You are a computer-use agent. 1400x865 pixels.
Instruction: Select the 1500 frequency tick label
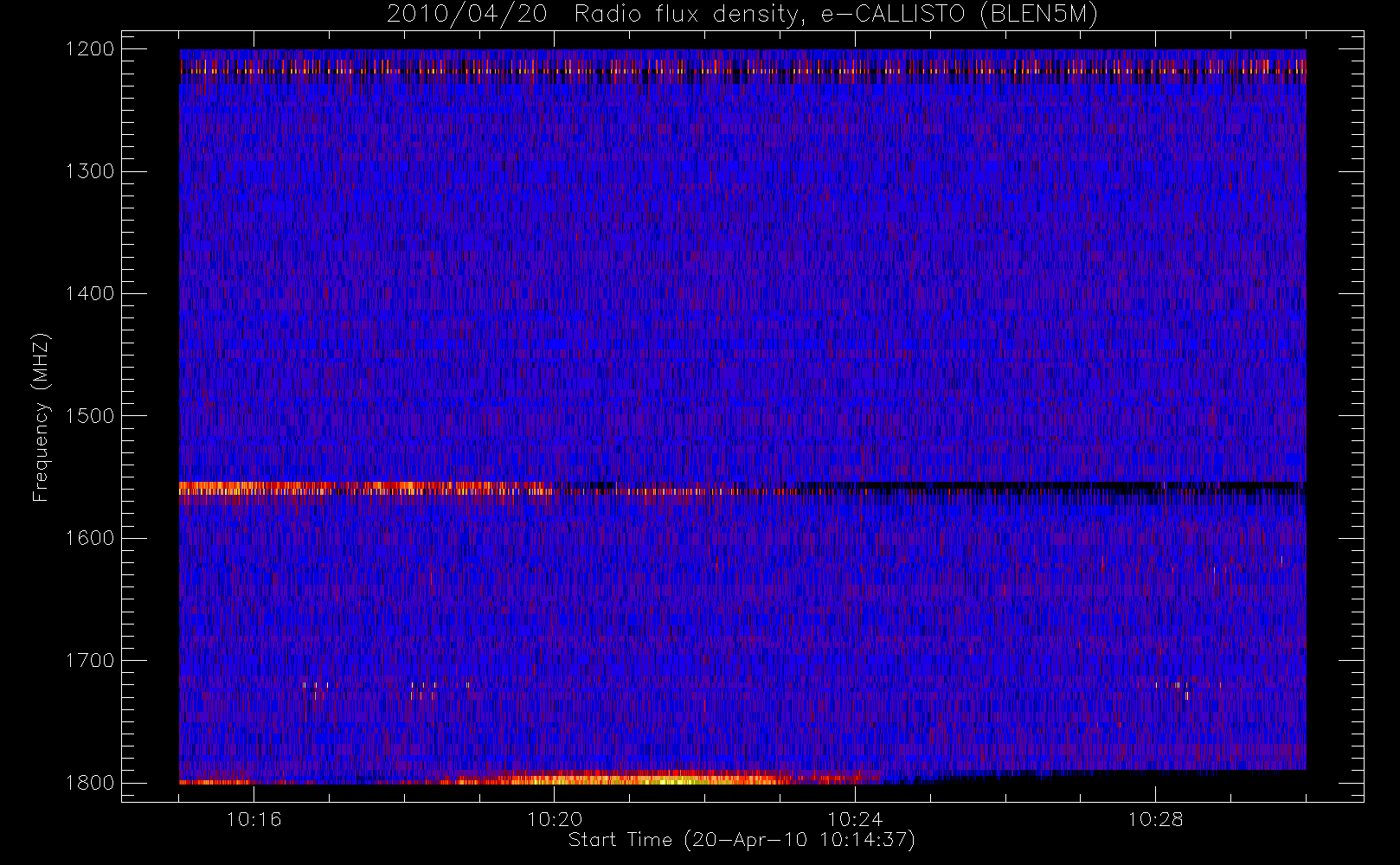(x=90, y=416)
